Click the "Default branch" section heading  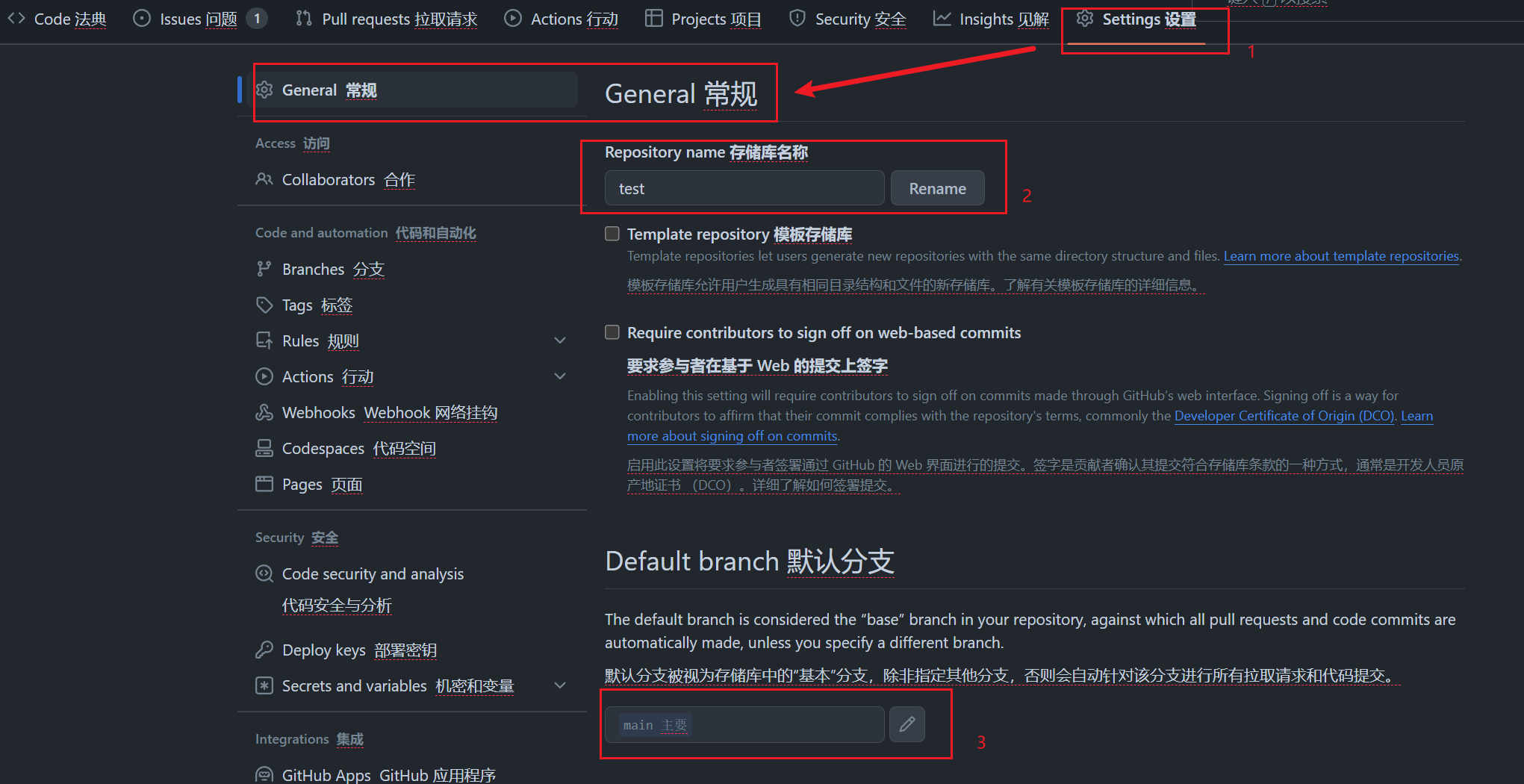[x=750, y=561]
